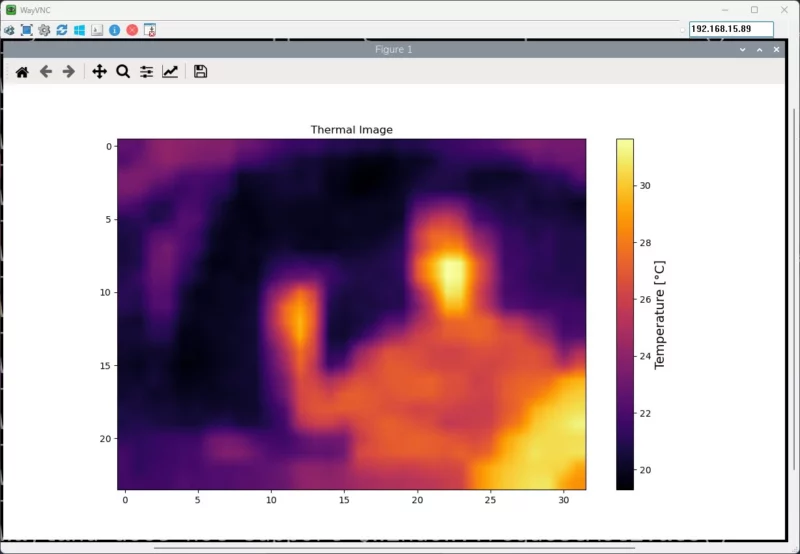
Task: Open Configure subplots sliders icon
Action: 147,72
